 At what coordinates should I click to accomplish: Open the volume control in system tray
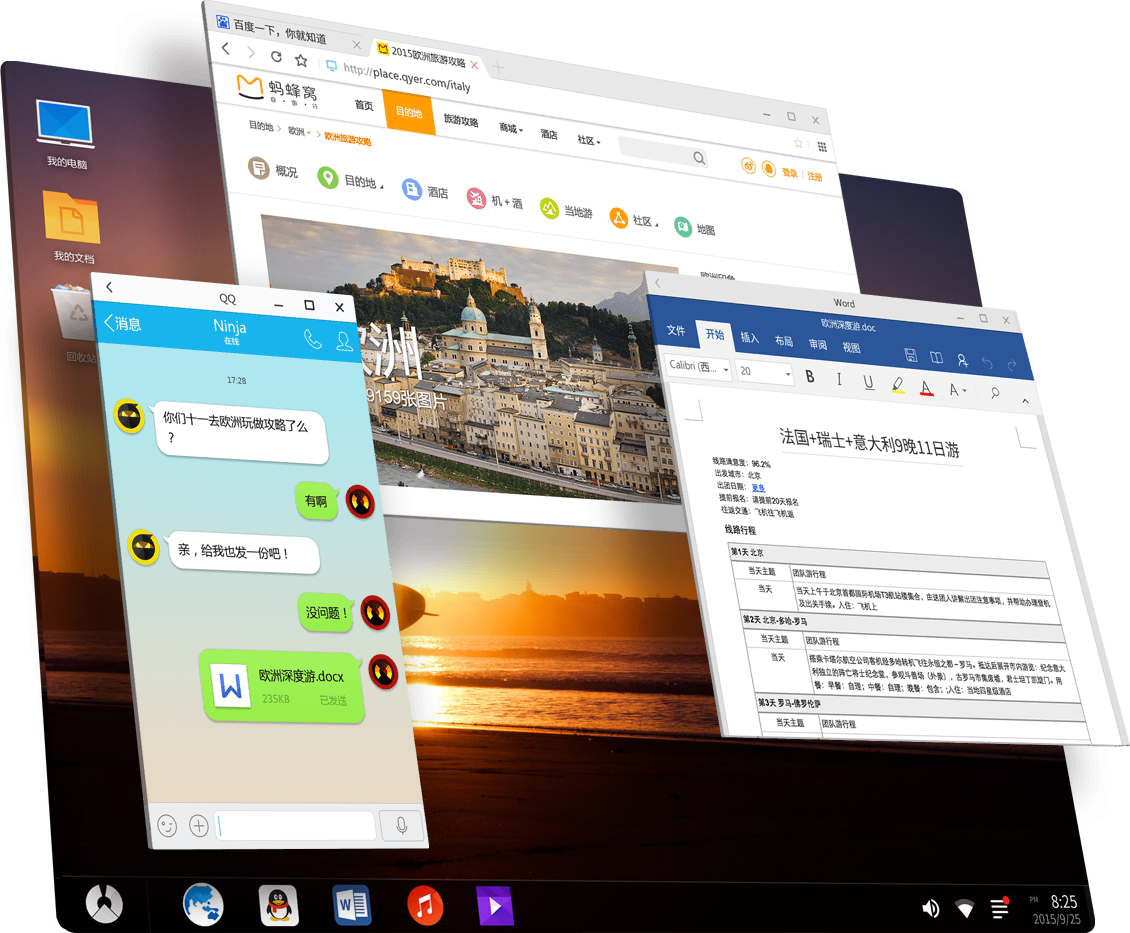point(930,909)
